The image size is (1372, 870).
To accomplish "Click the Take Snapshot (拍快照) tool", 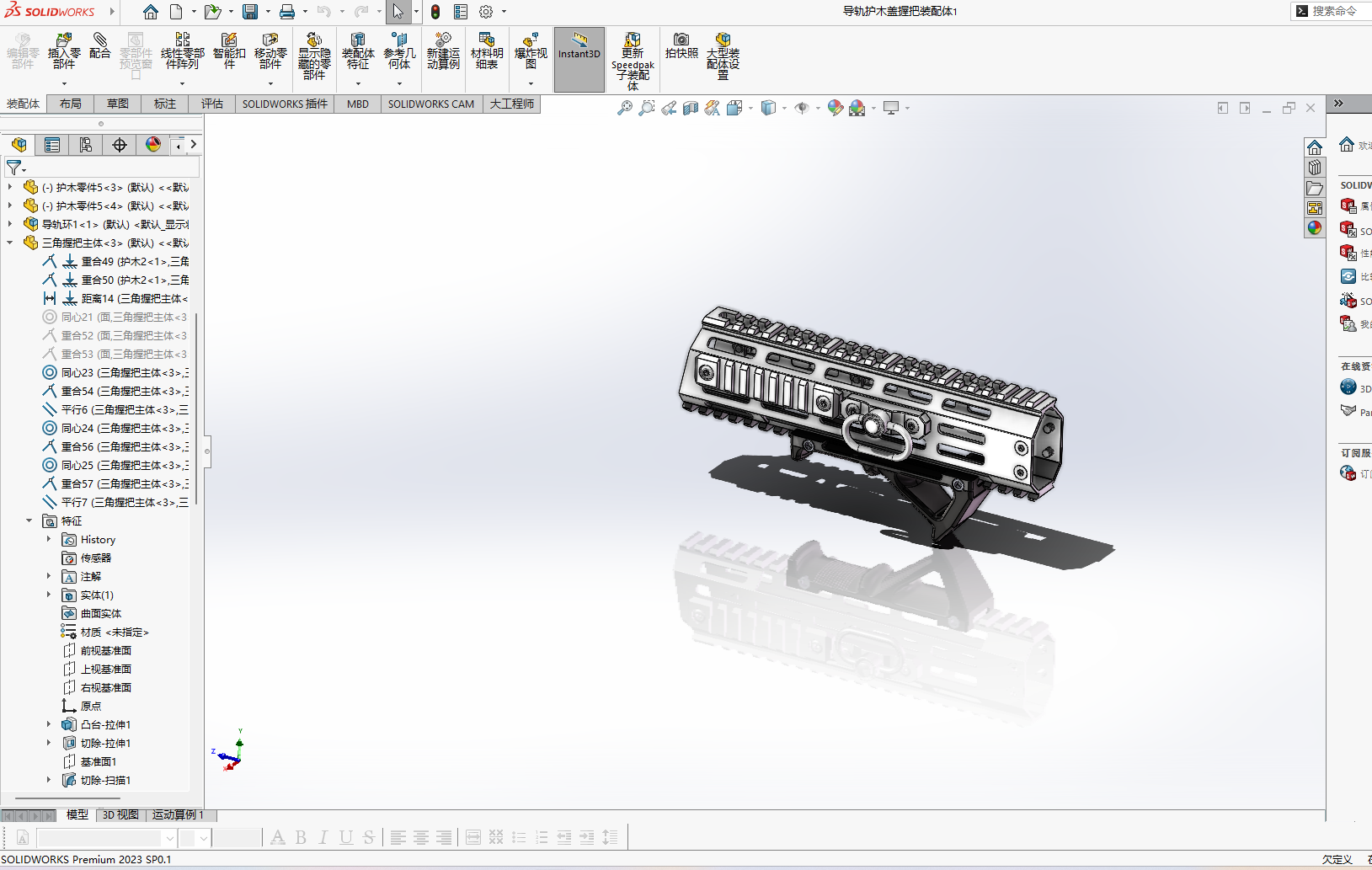I will [681, 46].
